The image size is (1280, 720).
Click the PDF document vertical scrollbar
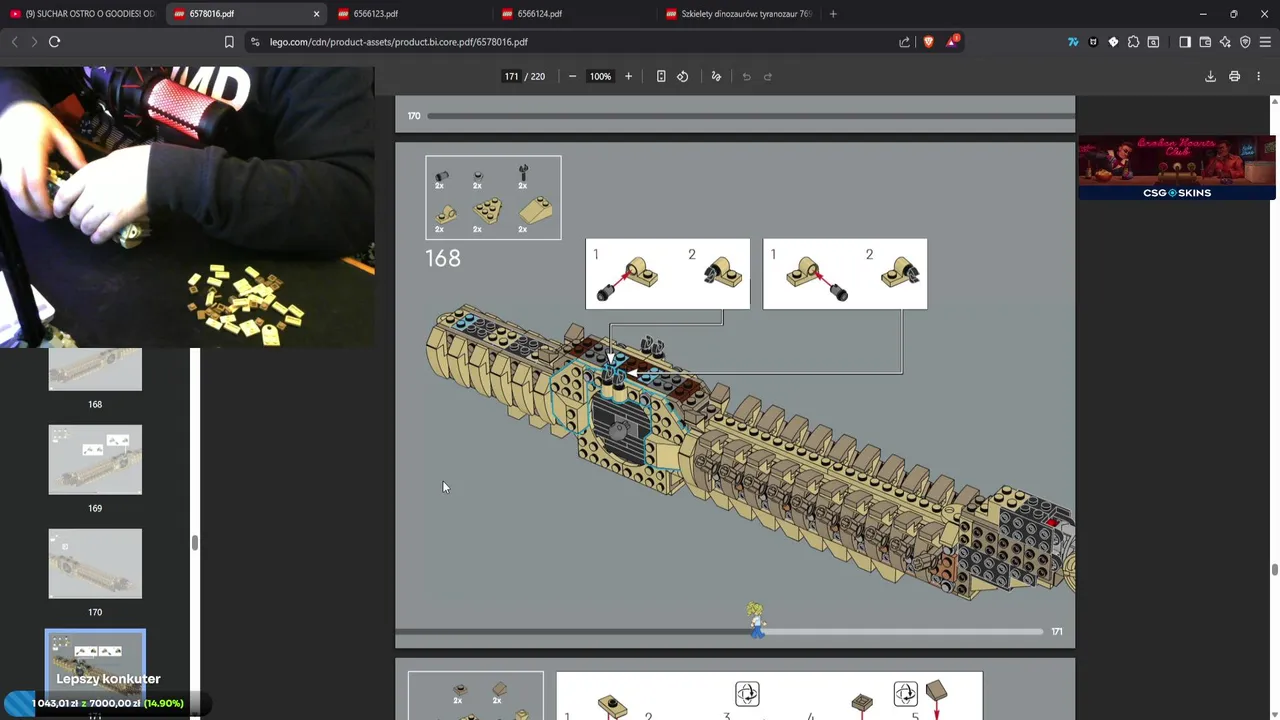1274,570
